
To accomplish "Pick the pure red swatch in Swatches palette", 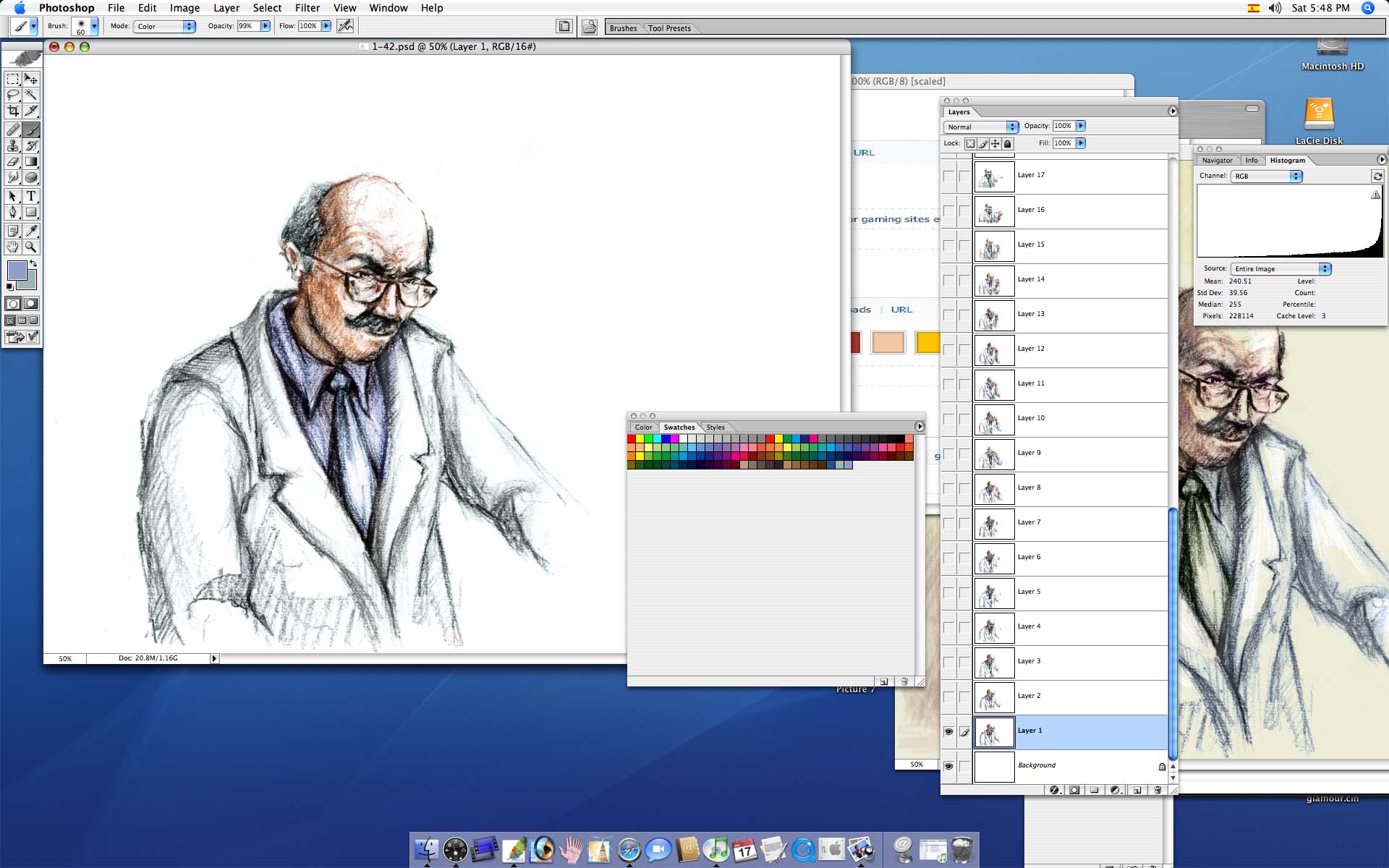I will (632, 439).
